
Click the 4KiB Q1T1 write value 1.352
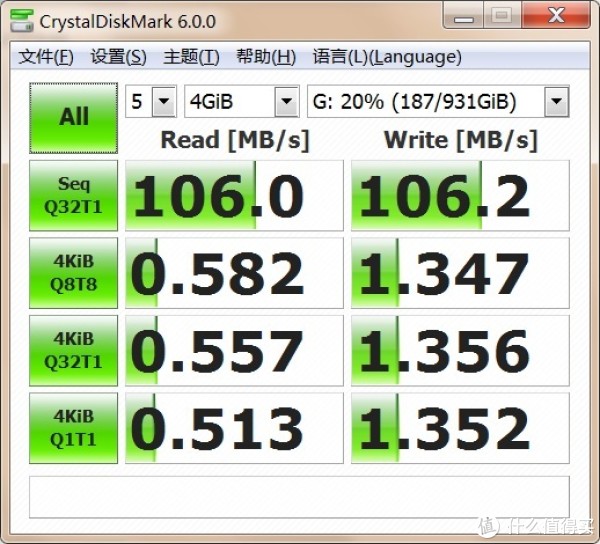tap(460, 428)
